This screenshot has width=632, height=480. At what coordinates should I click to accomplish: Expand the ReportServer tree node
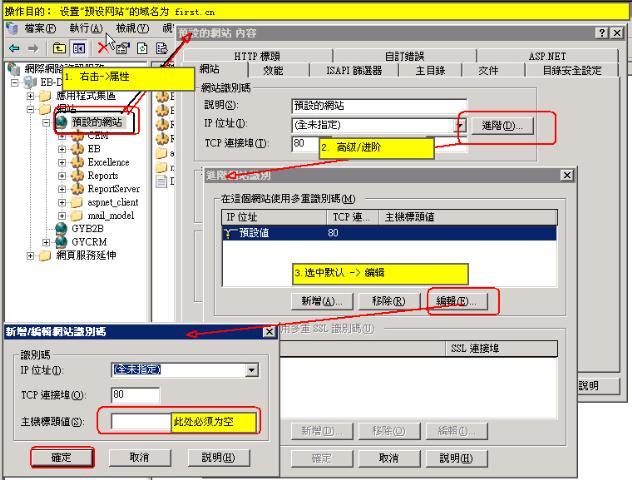tap(62, 189)
